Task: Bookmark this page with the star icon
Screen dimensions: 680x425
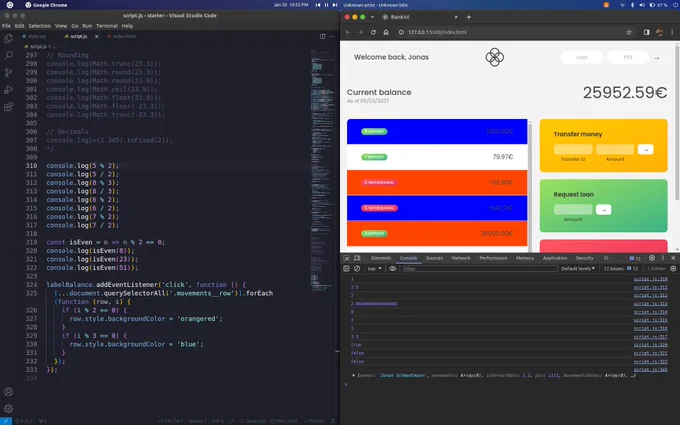Action: pyautogui.click(x=629, y=32)
